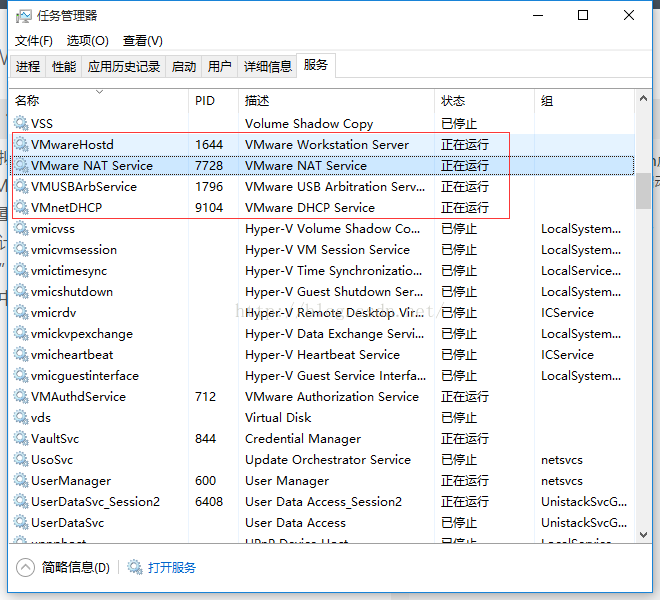Click the UsoSvc gear icon
Image resolution: width=660 pixels, height=600 pixels.
click(x=21, y=459)
